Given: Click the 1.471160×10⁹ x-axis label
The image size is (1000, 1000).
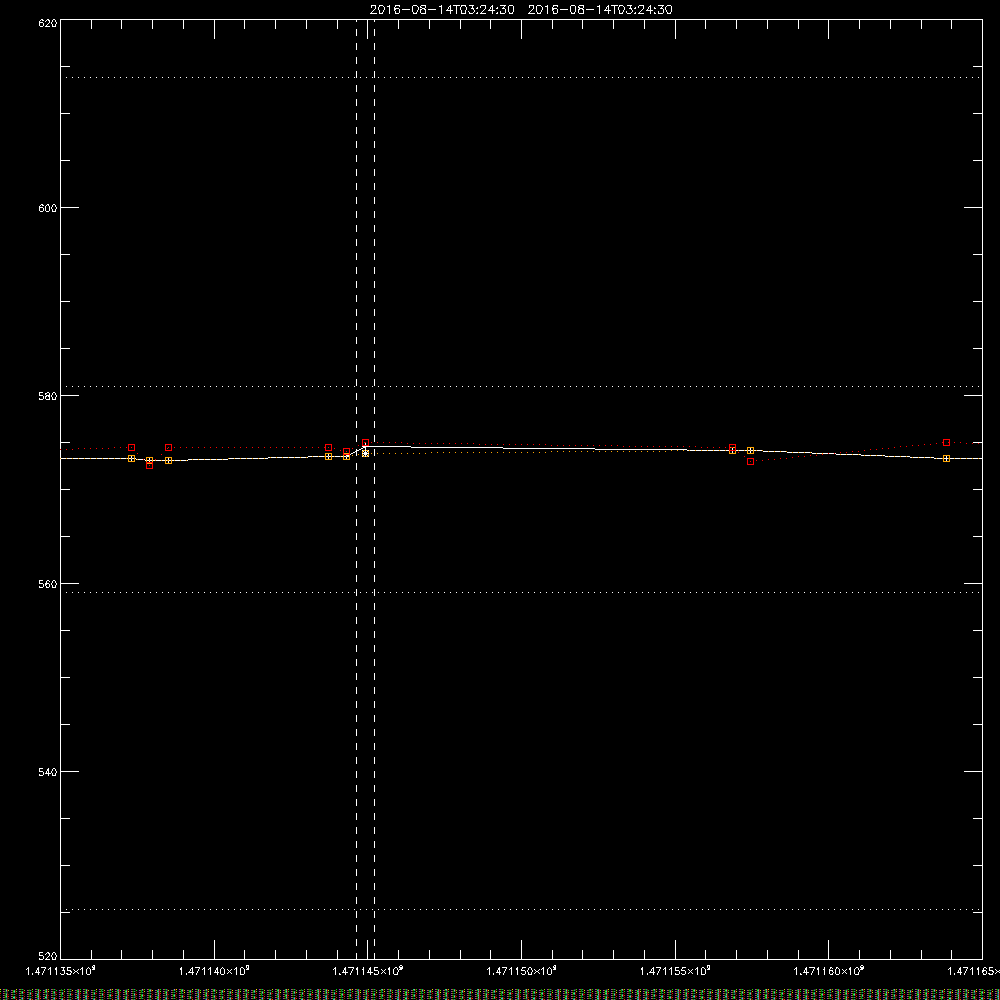Looking at the screenshot, I should tap(829, 971).
